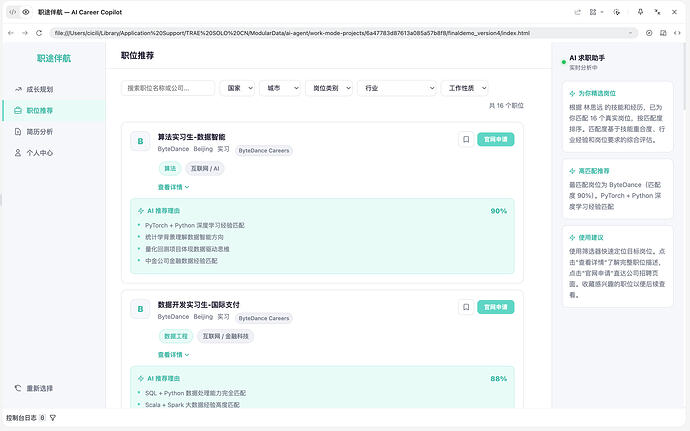Click the element inspector icon in title bar

pyautogui.click(x=617, y=12)
